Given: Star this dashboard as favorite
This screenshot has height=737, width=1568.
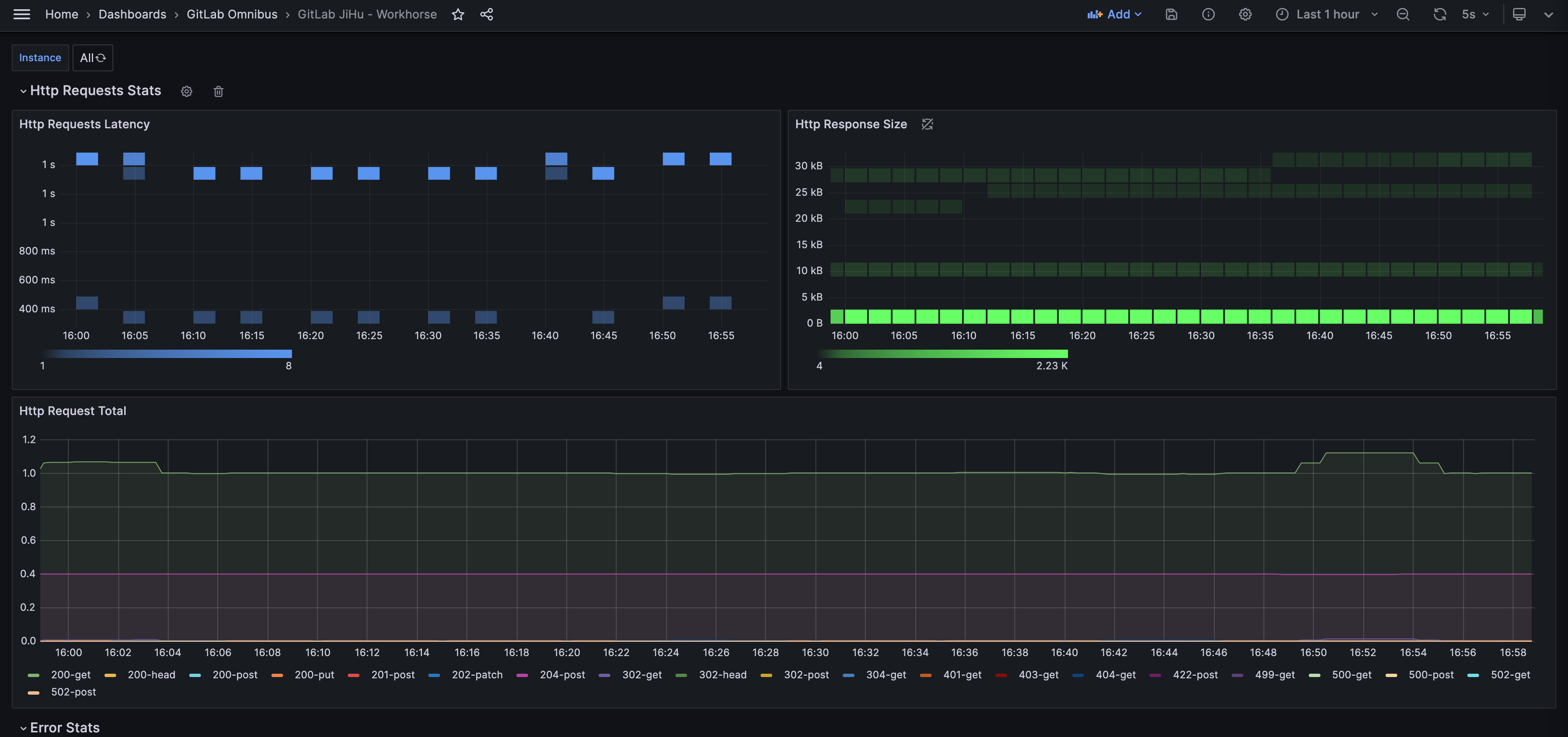Looking at the screenshot, I should click(458, 15).
